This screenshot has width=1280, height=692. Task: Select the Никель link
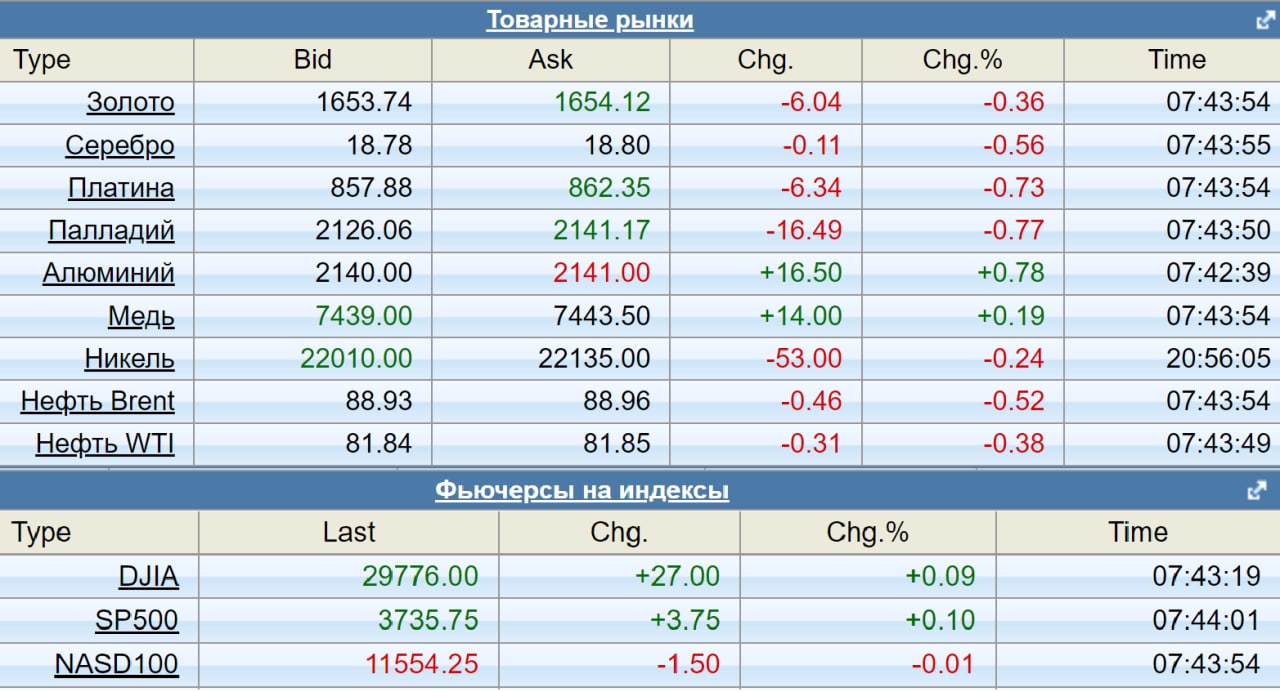coord(129,358)
